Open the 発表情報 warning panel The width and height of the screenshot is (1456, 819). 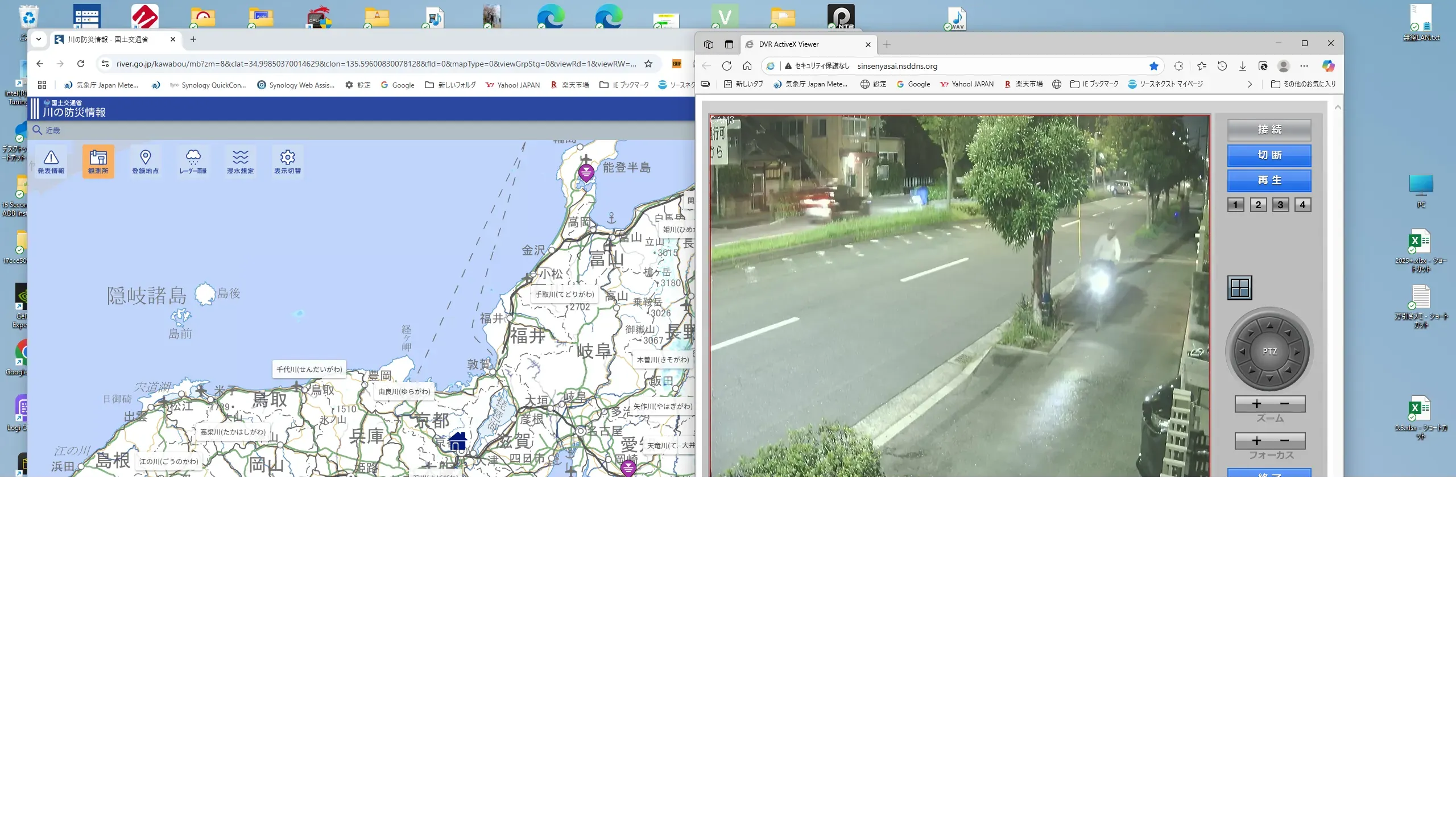(51, 162)
